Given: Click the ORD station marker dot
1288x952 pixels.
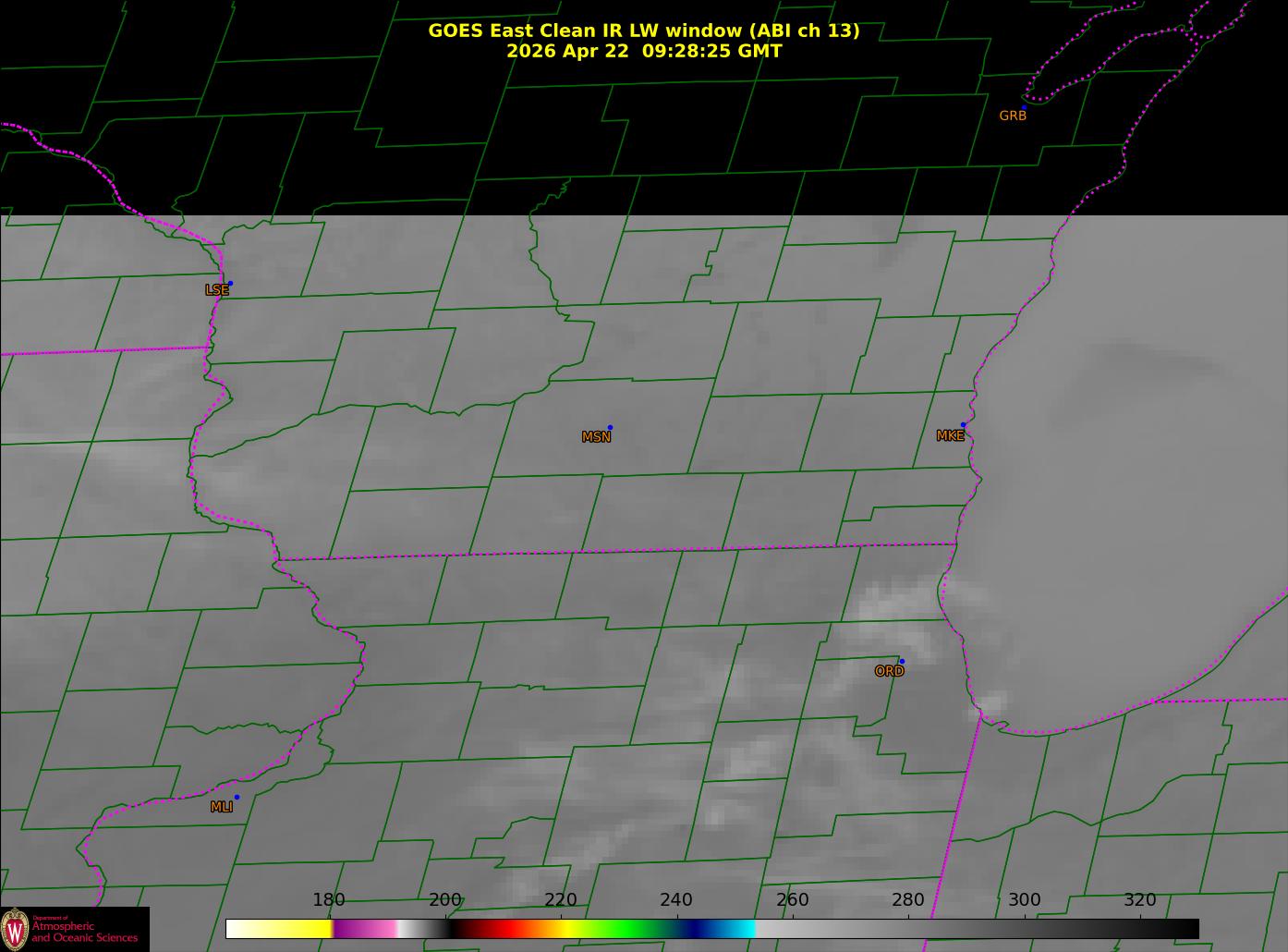Looking at the screenshot, I should click(x=902, y=662).
